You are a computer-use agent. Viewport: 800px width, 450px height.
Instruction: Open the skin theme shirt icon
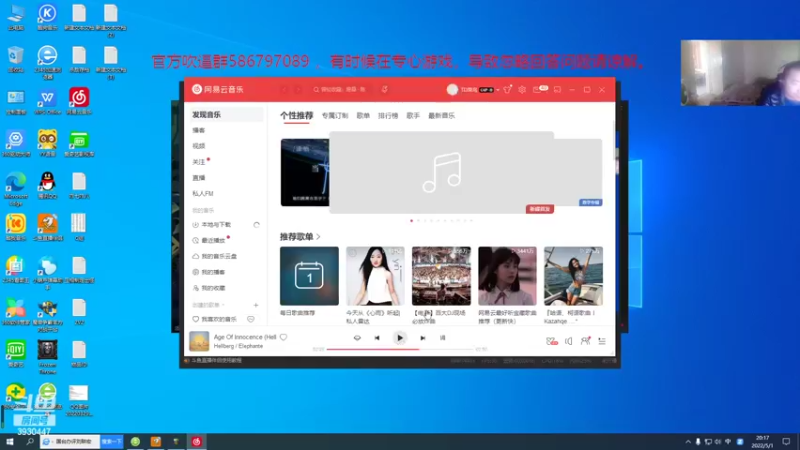507,89
